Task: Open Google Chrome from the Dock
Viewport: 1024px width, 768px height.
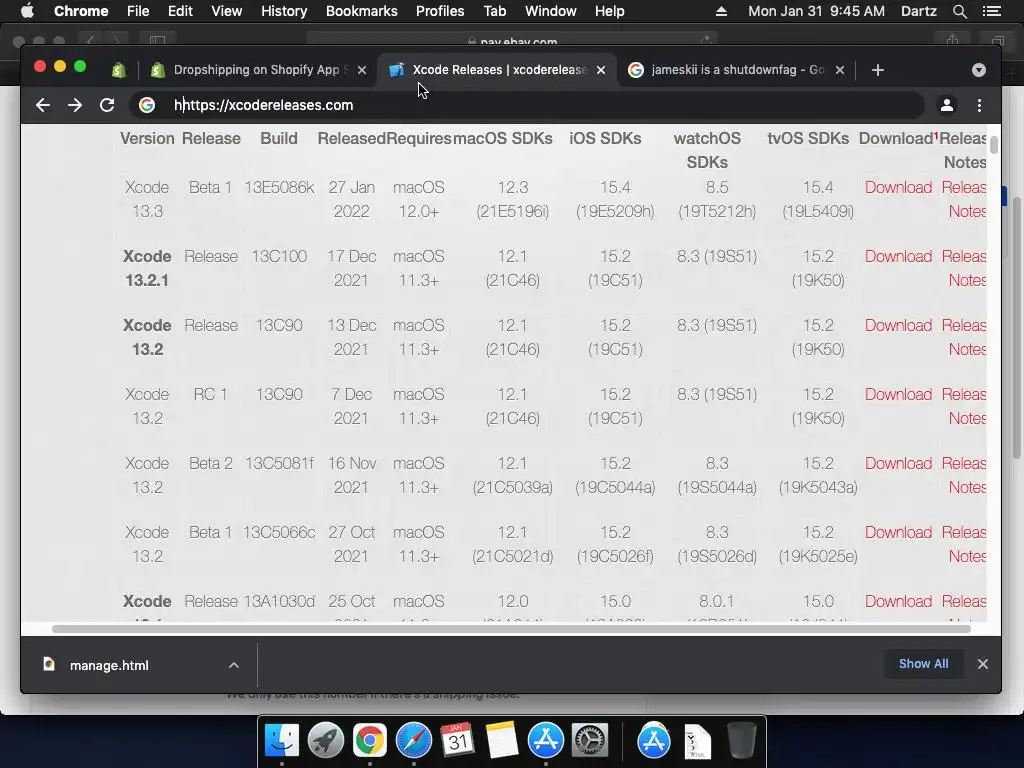Action: click(x=370, y=741)
